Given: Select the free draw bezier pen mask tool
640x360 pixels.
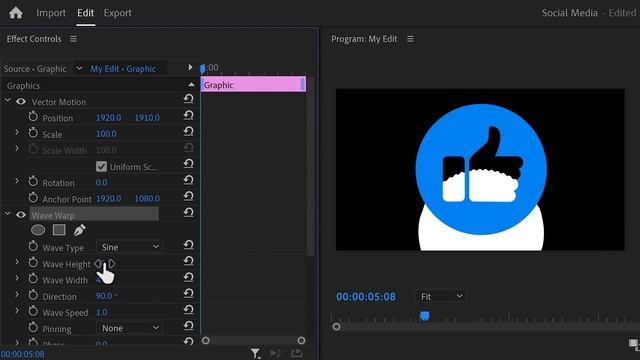Looking at the screenshot, I should point(79,230).
